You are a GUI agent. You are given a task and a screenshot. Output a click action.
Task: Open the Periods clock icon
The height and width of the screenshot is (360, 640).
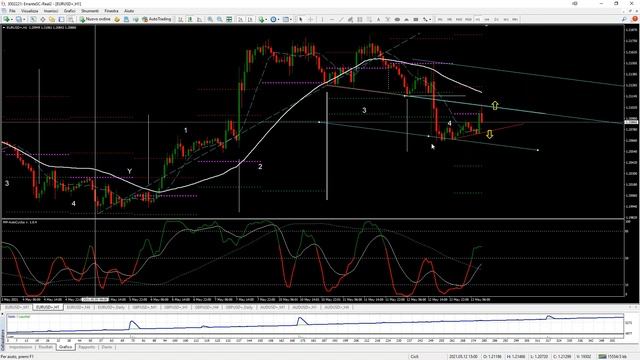pos(273,19)
